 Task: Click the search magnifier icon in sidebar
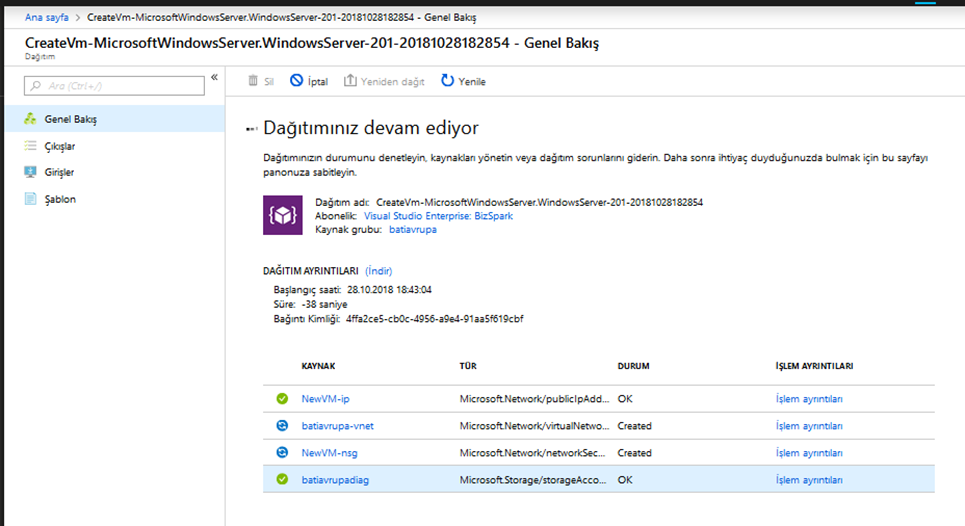pos(36,86)
